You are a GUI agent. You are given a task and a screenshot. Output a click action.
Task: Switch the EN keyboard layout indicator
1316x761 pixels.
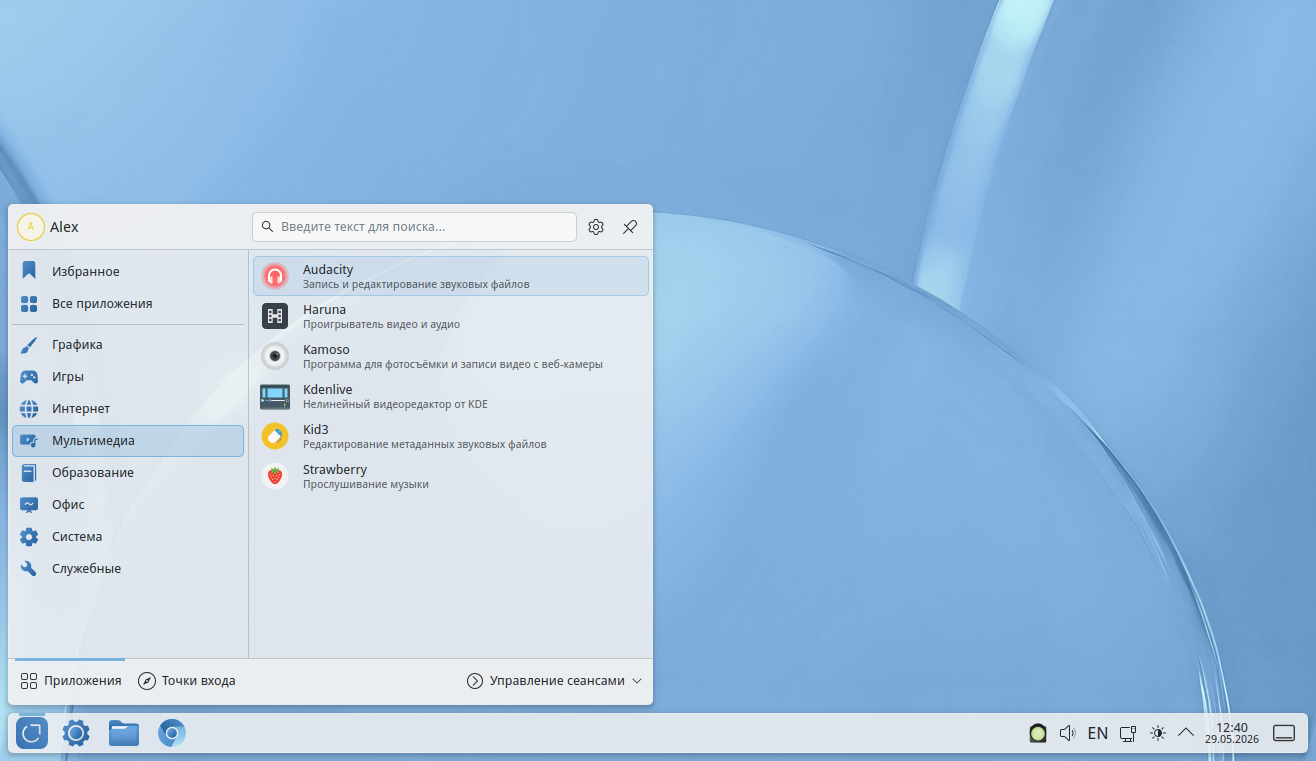tap(1097, 733)
